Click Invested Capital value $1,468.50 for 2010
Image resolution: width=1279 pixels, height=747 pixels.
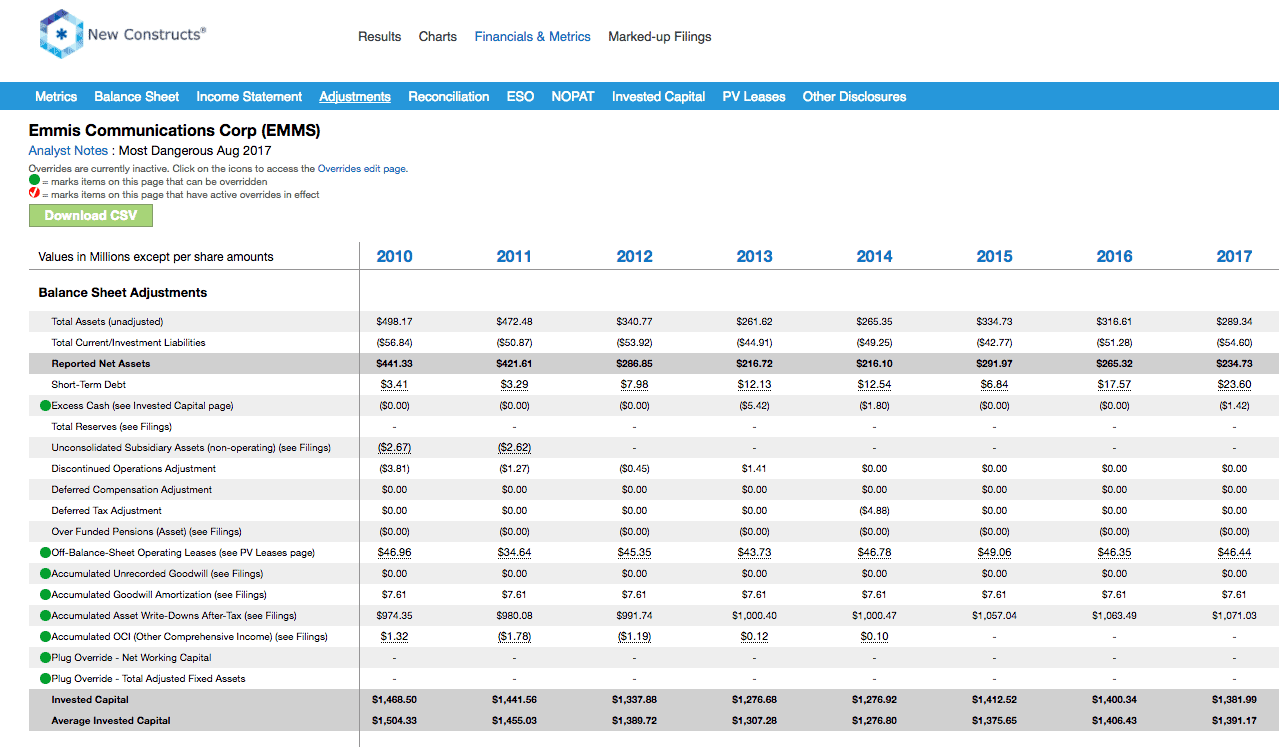coord(394,700)
